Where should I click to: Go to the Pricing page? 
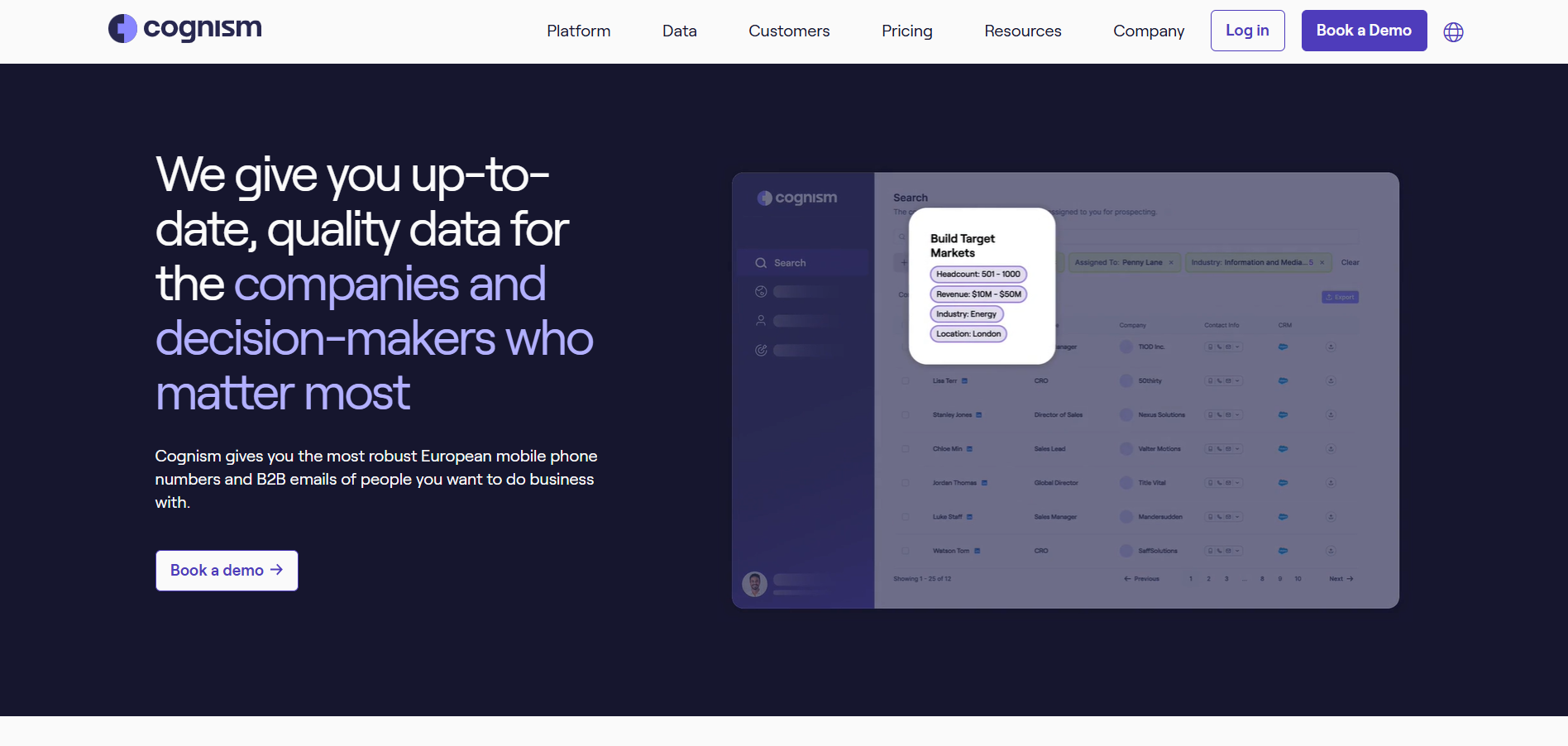pyautogui.click(x=907, y=31)
